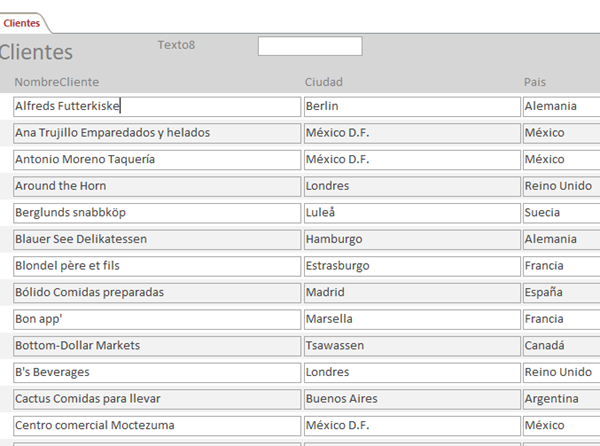Click the NombreCliente column header label
This screenshot has width=600, height=446.
coord(57,82)
